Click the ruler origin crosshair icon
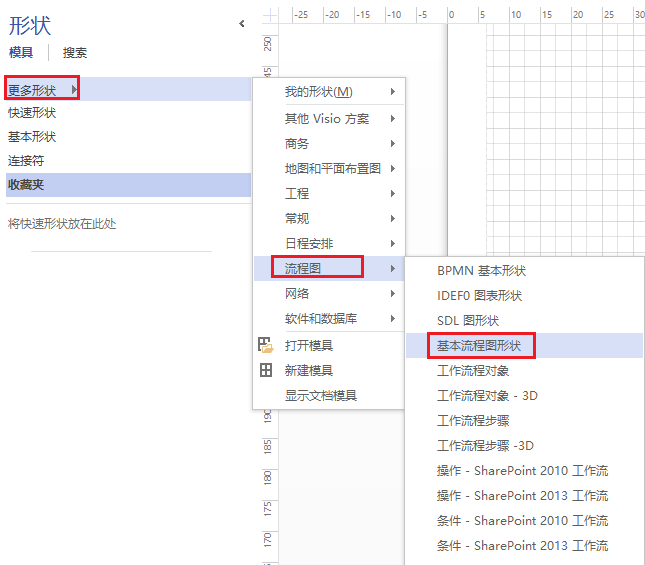The width and height of the screenshot is (645, 565). [x=270, y=16]
